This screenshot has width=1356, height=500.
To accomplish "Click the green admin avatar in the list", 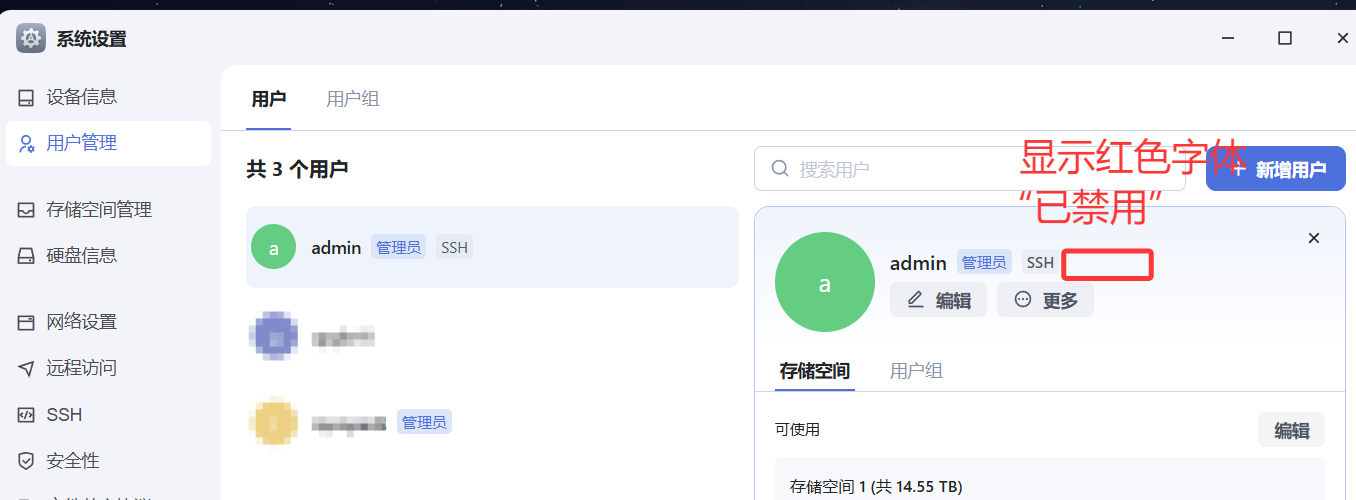I will pos(274,247).
